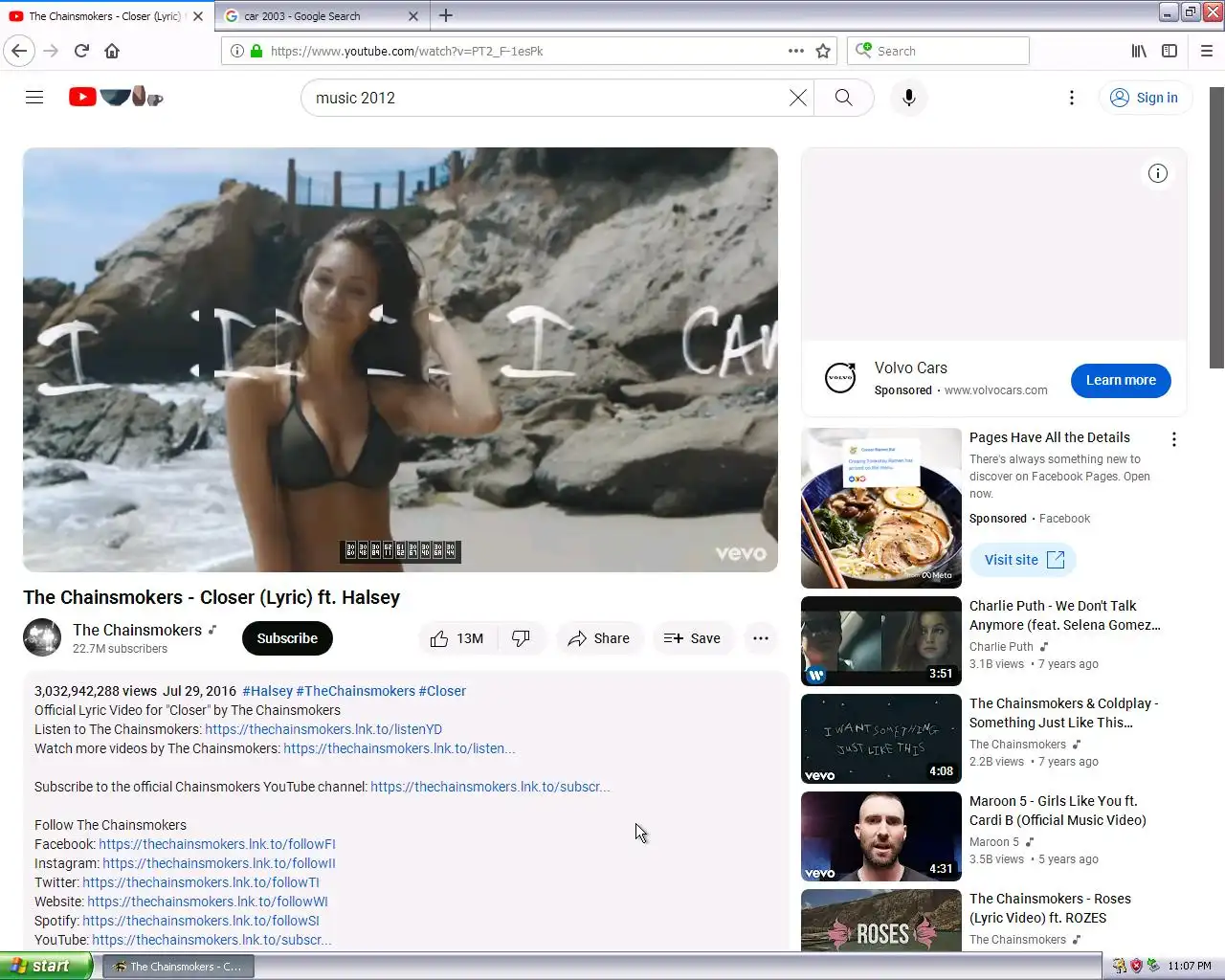Open the followWI website link
The height and width of the screenshot is (980, 1225).
208,902
